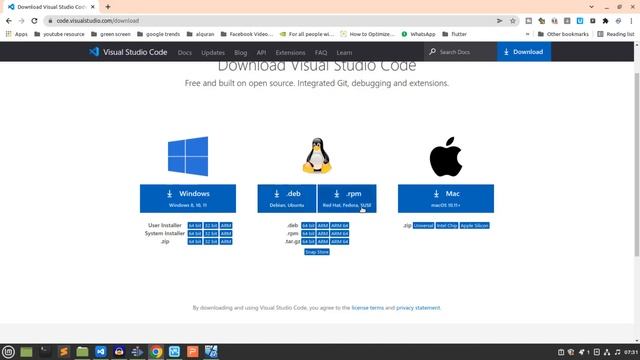This screenshot has height=360, width=640.
Task: Click the address bar URL
Action: tap(98, 21)
